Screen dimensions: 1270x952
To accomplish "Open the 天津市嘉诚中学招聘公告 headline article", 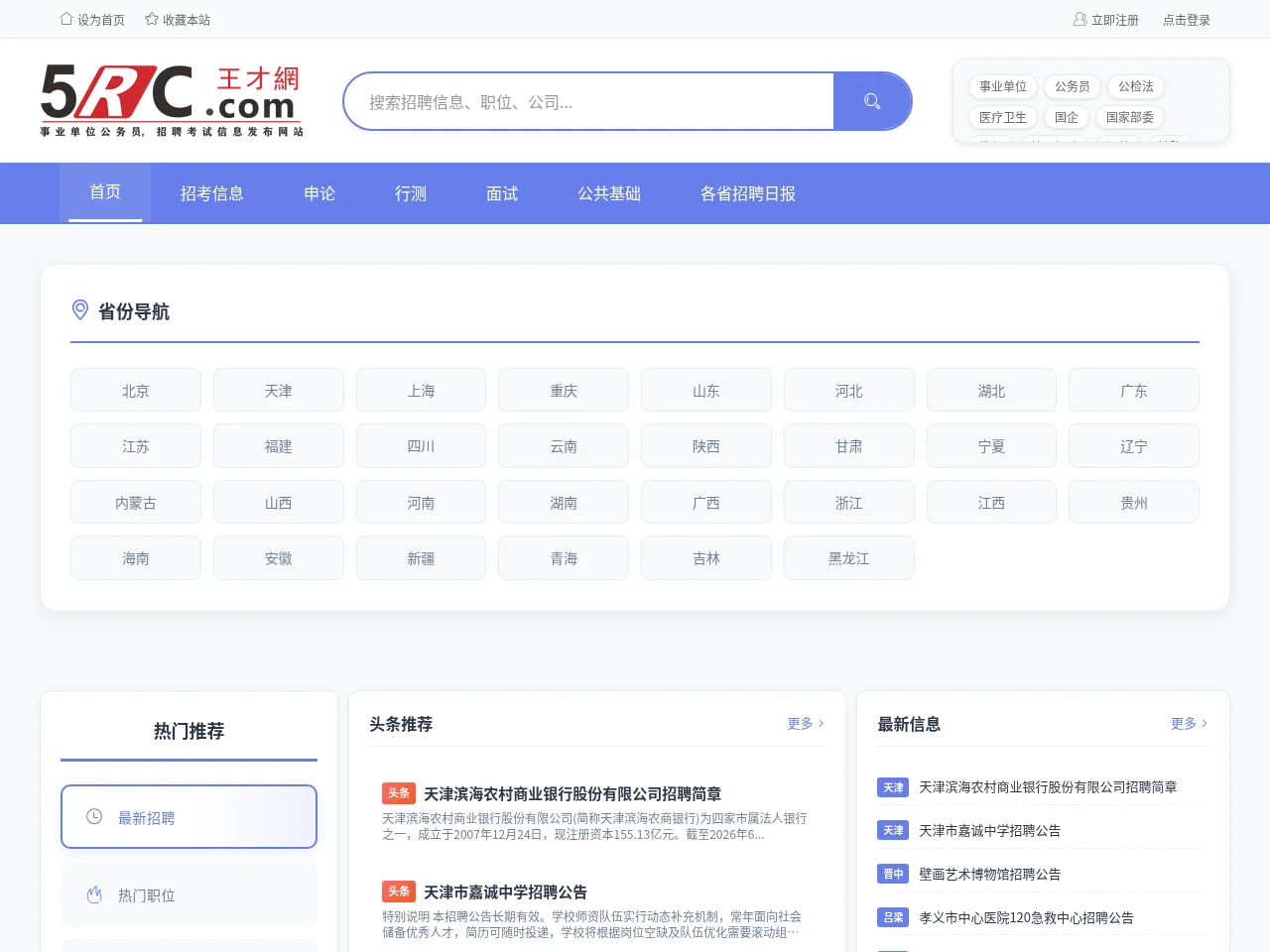I will pos(505,892).
